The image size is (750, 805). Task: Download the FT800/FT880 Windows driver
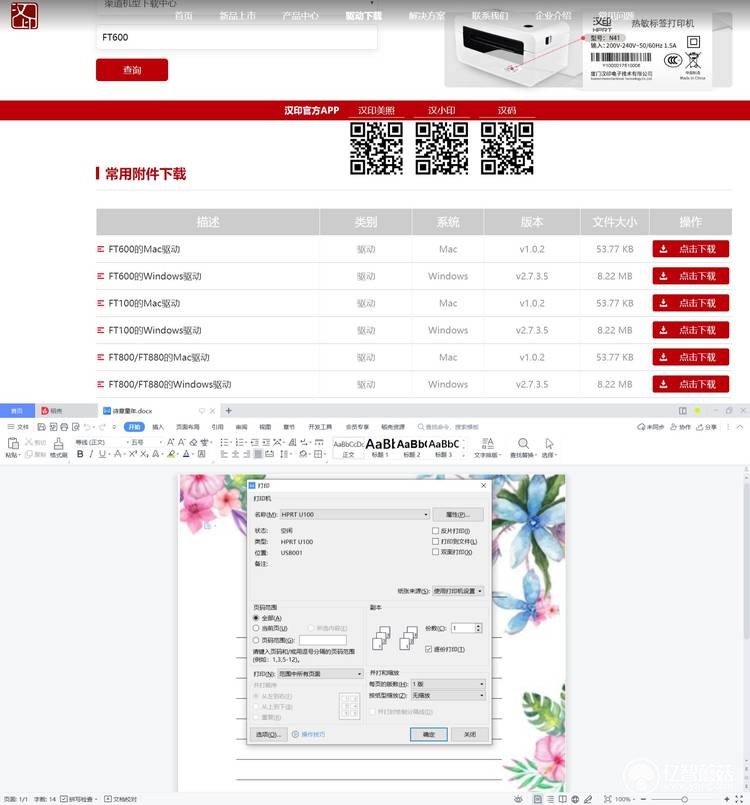(x=690, y=384)
